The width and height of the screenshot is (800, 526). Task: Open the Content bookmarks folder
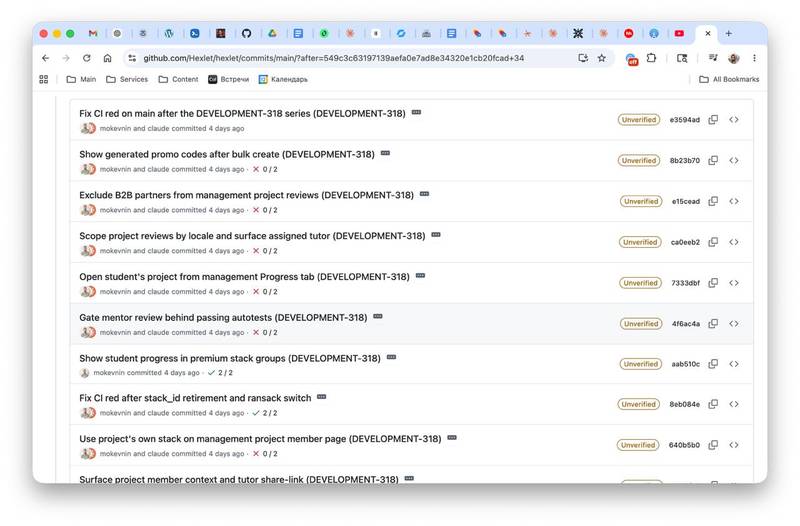(x=179, y=79)
